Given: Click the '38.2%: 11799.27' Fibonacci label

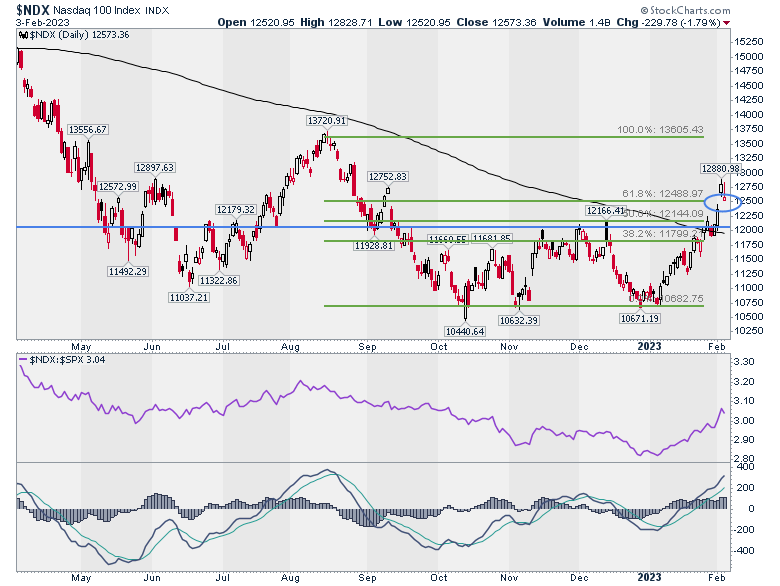Looking at the screenshot, I should click(663, 233).
